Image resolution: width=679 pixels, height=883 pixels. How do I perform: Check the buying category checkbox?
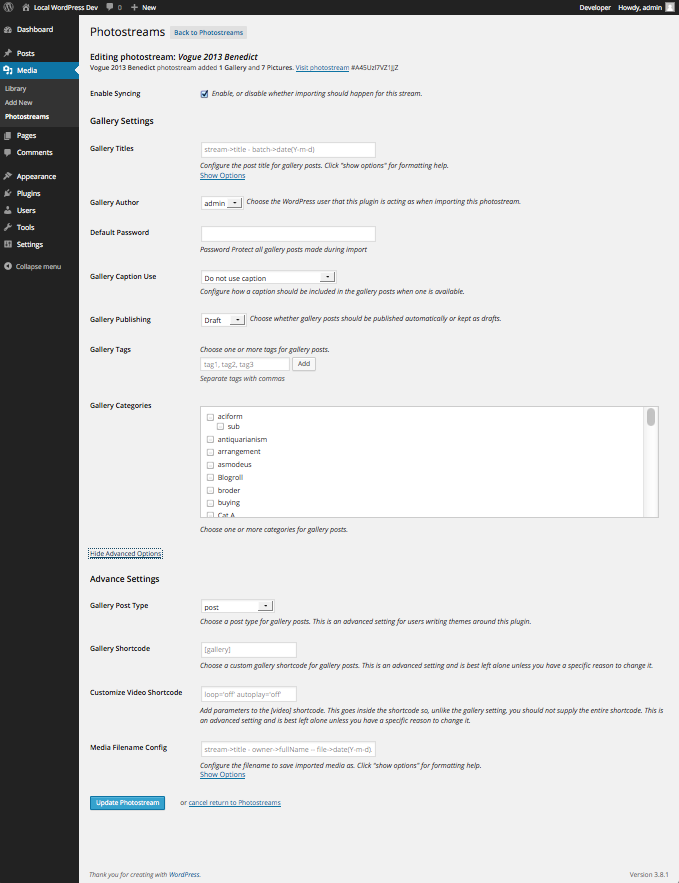click(x=210, y=503)
